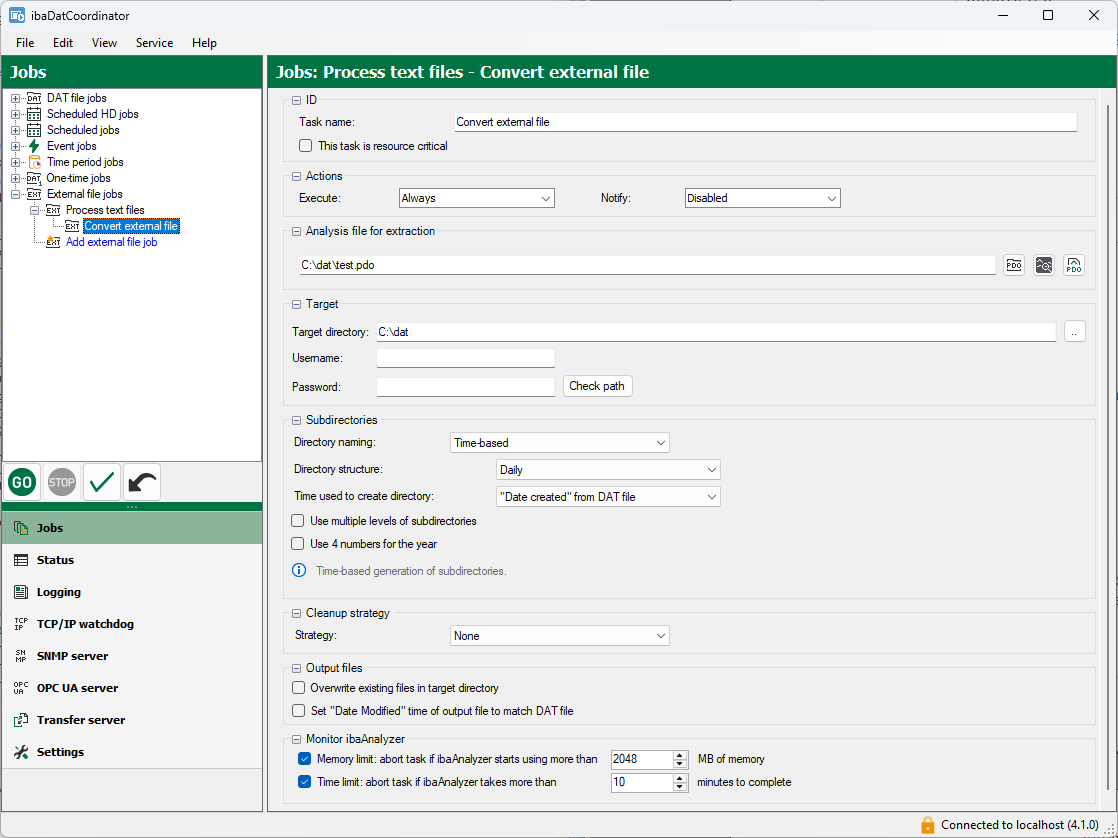Click the Event jobs lightning icon

click(x=34, y=146)
